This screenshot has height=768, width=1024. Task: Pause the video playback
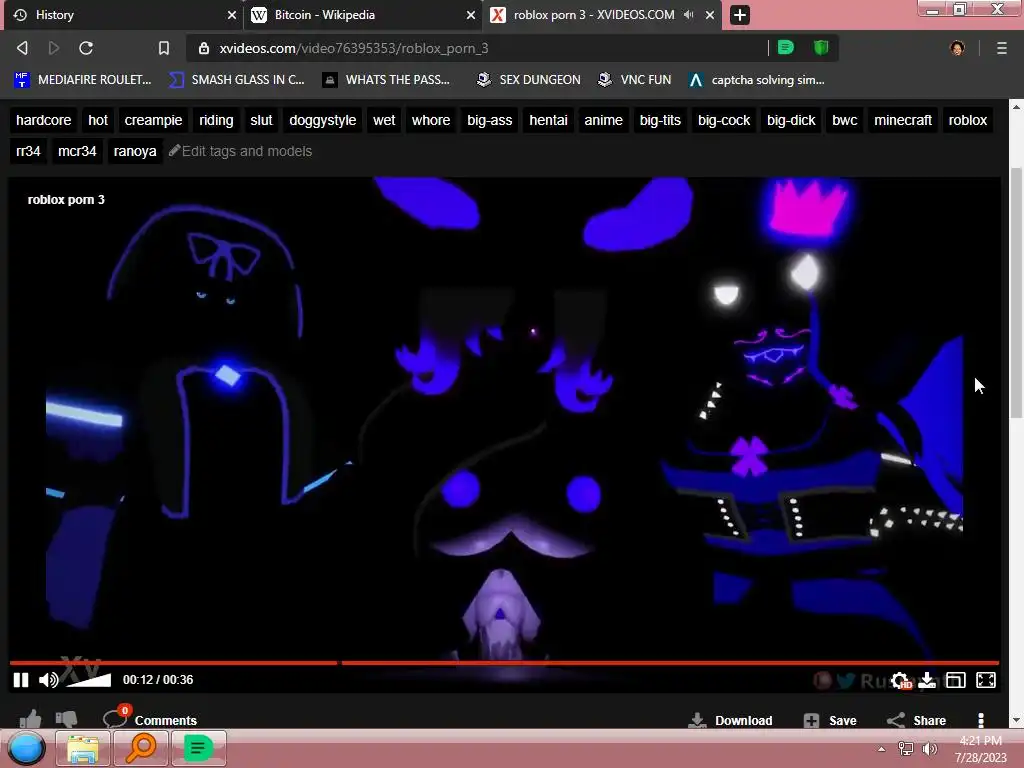tap(21, 680)
